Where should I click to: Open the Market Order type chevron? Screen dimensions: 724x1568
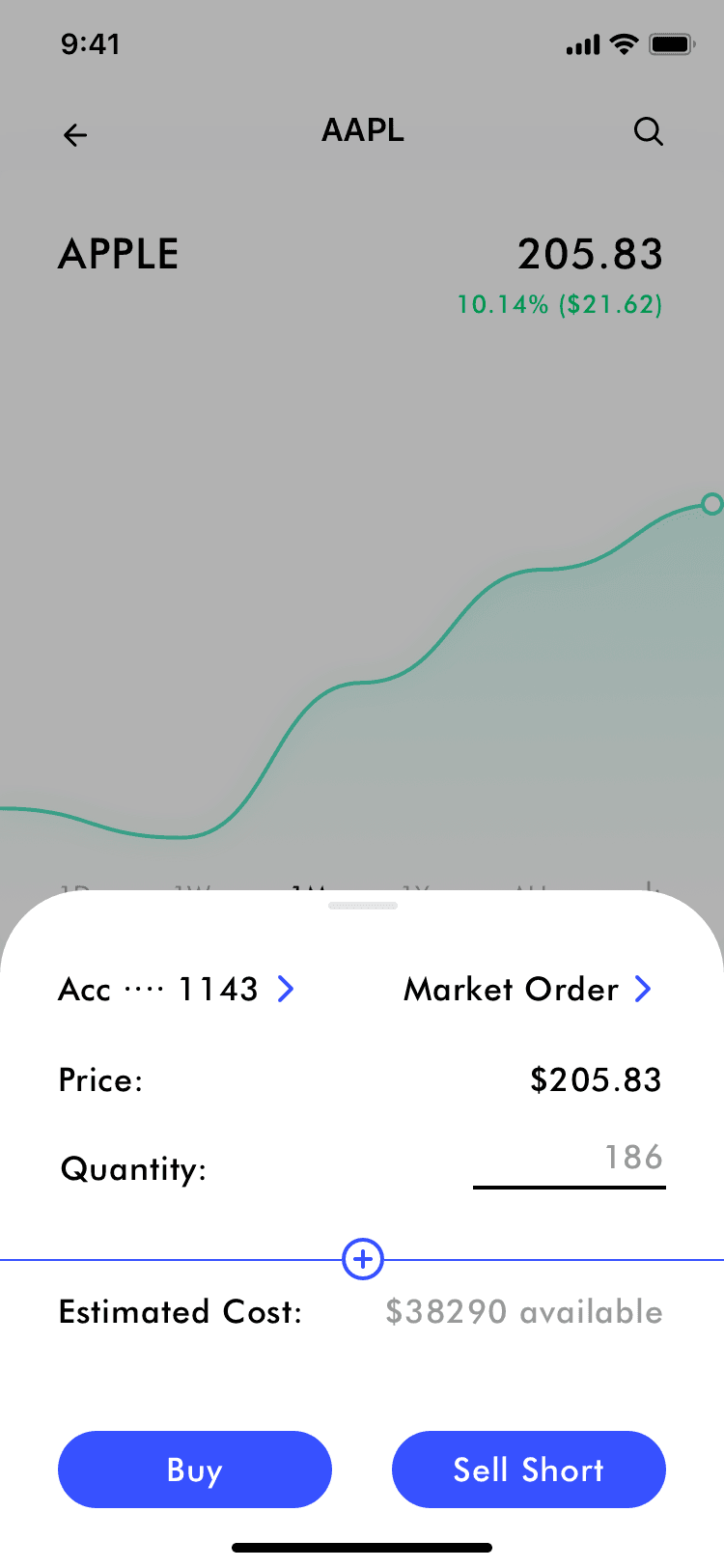pos(643,989)
